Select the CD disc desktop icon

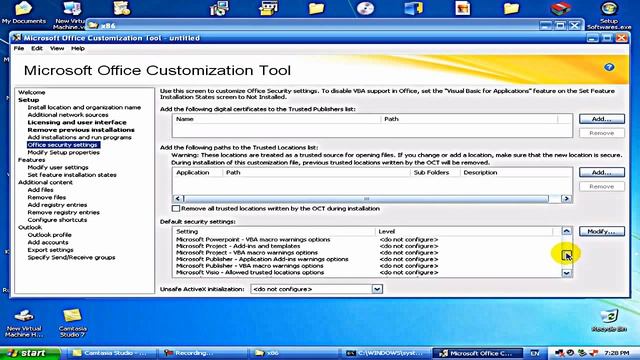pos(365,9)
